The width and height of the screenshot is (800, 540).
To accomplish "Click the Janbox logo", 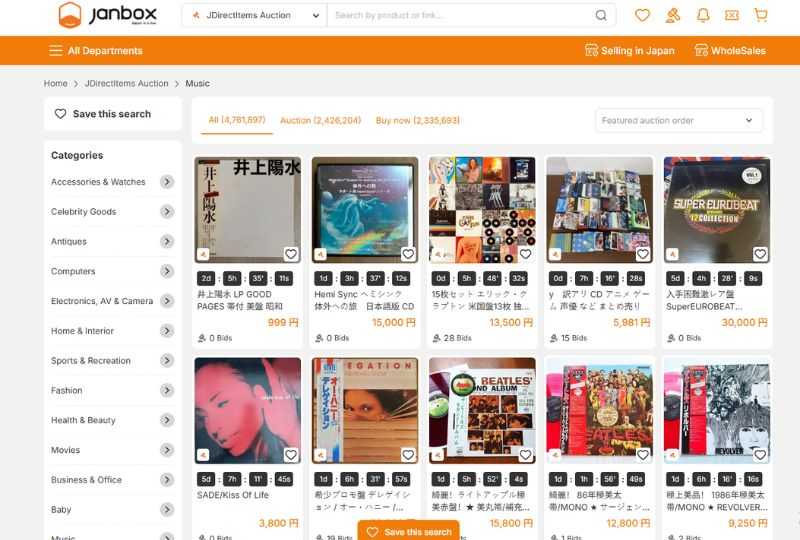I will [x=109, y=15].
